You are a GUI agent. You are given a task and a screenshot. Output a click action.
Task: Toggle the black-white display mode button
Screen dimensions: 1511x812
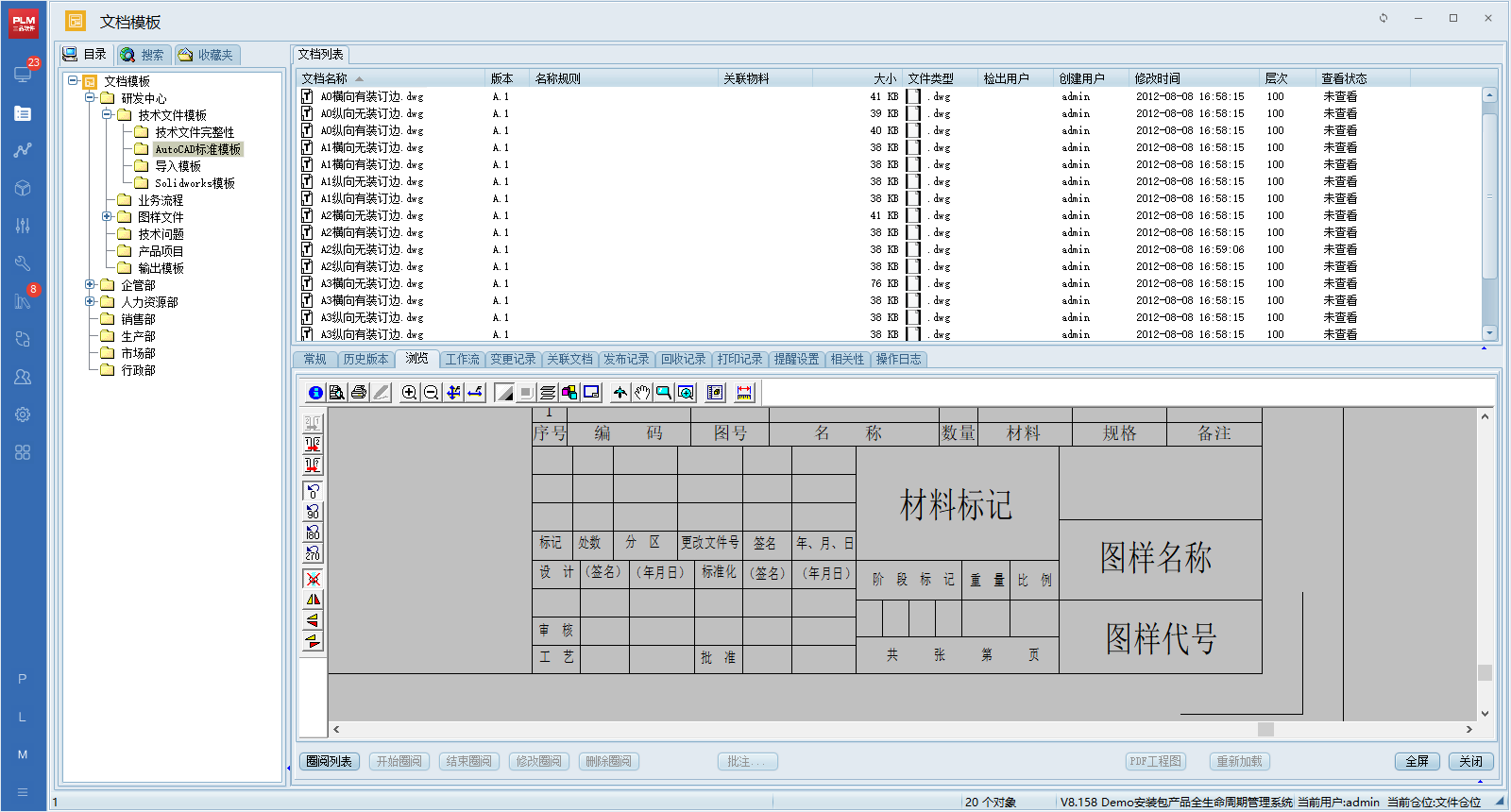[x=504, y=393]
